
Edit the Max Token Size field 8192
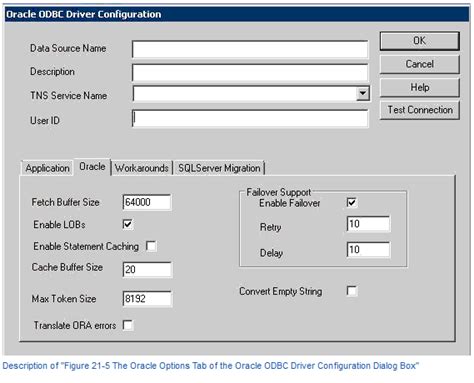147,299
